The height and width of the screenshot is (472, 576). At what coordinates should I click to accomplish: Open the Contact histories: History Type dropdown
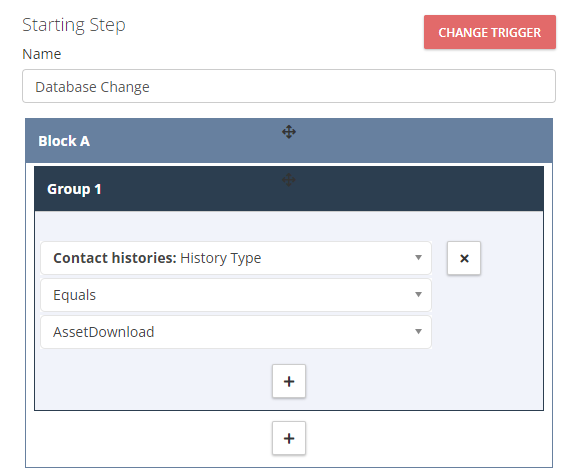[236, 258]
